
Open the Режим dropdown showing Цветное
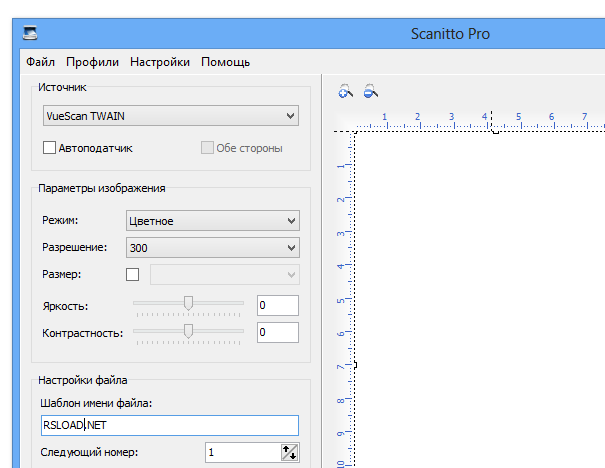point(213,221)
